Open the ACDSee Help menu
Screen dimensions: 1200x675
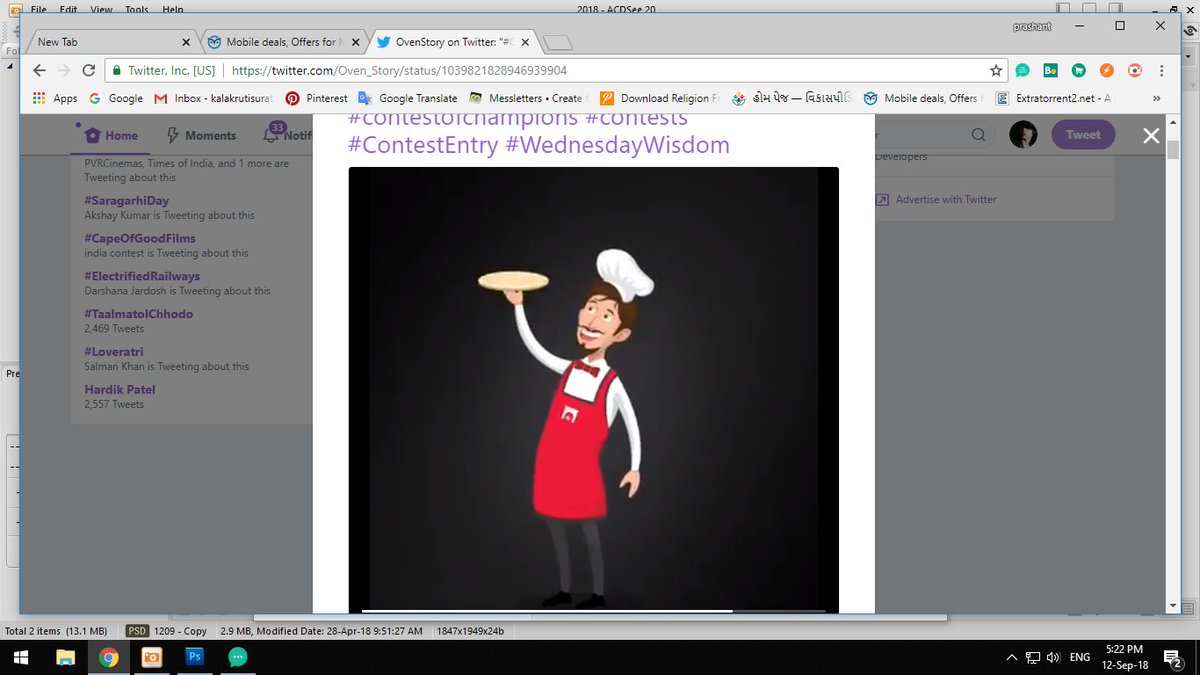[173, 9]
